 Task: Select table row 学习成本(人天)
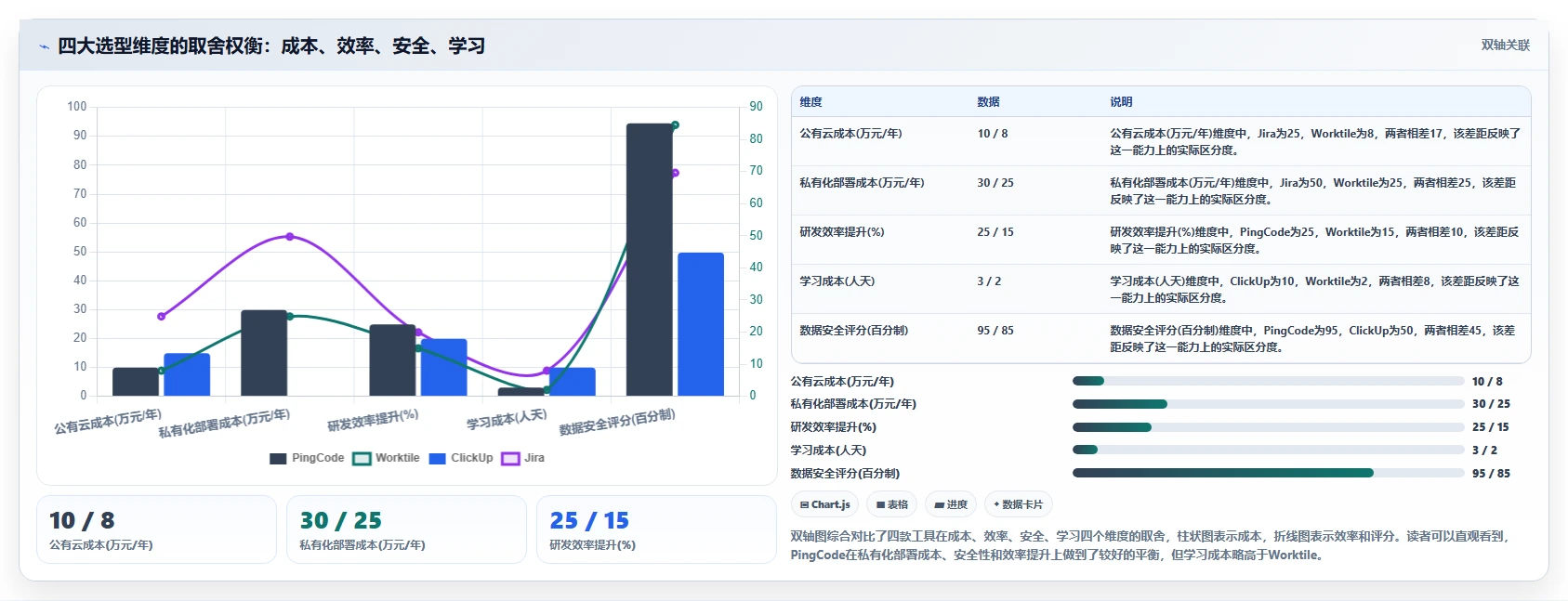1161,289
